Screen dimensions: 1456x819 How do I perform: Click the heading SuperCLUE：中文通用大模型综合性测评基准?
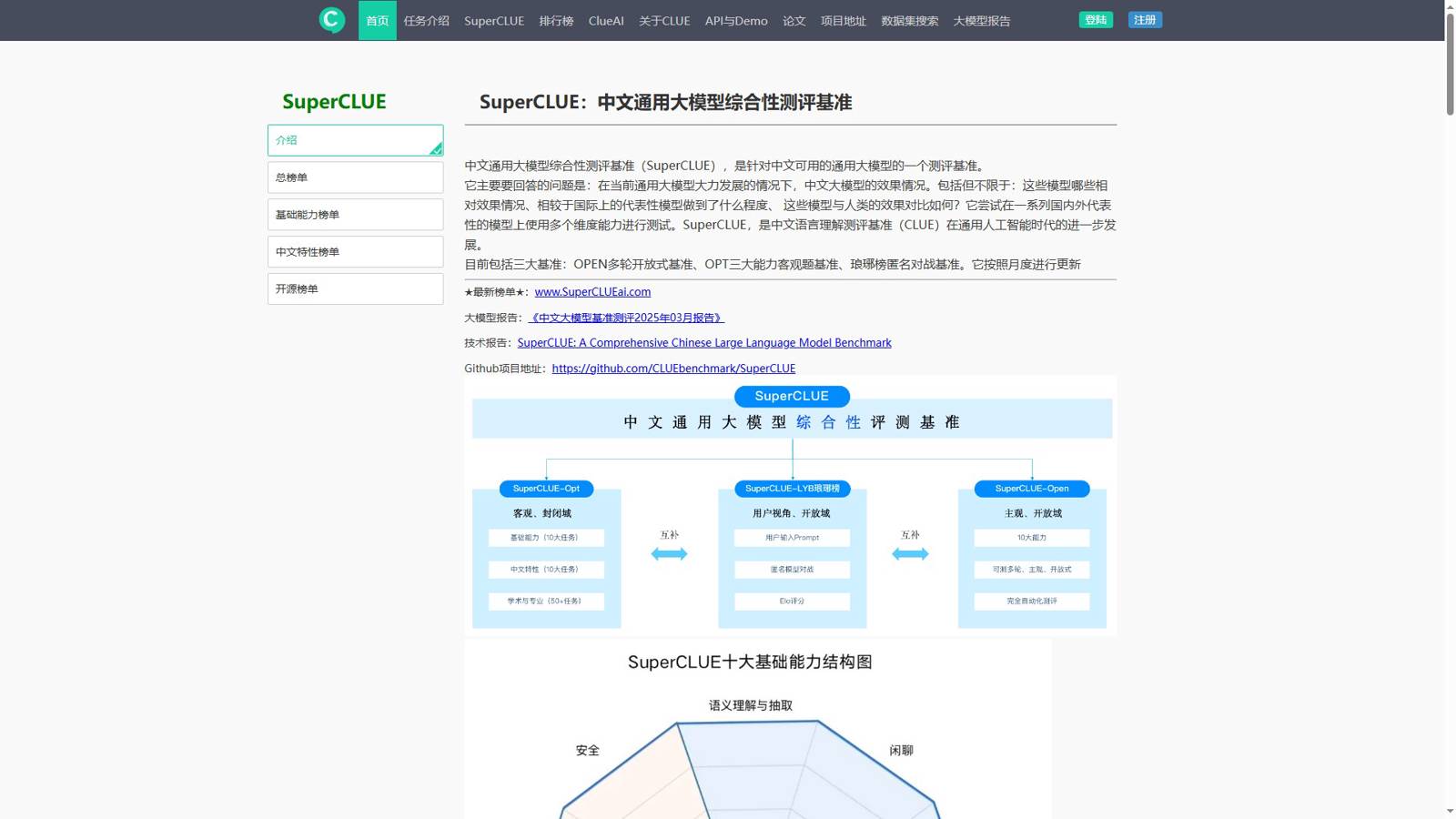665,102
